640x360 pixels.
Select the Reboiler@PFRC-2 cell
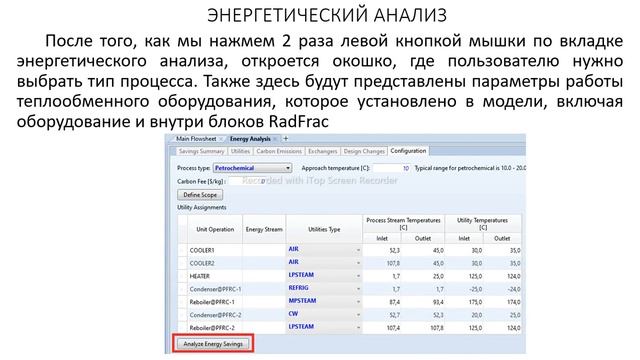215,328
